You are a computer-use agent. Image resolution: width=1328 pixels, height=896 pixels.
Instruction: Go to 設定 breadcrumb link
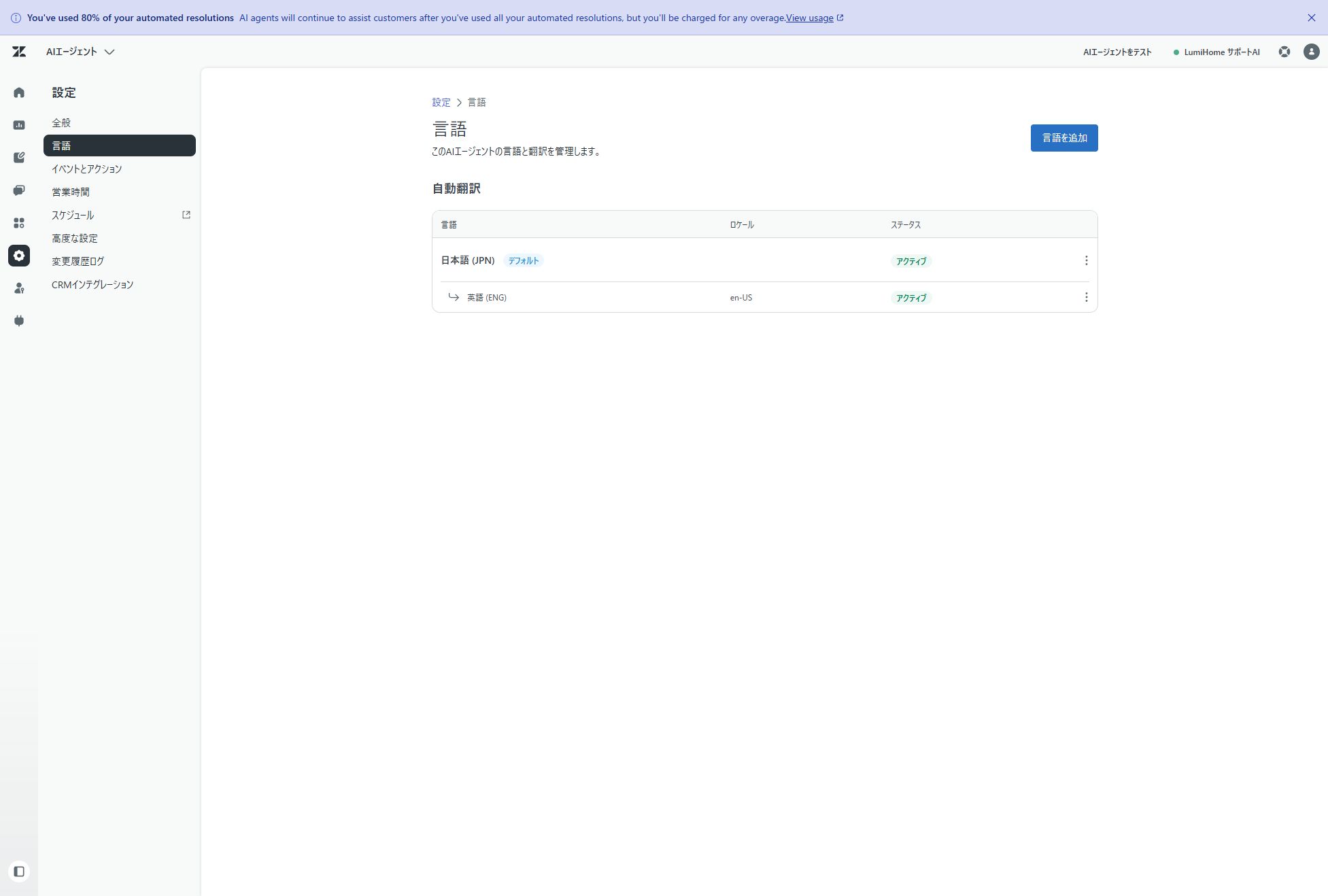pyautogui.click(x=441, y=102)
